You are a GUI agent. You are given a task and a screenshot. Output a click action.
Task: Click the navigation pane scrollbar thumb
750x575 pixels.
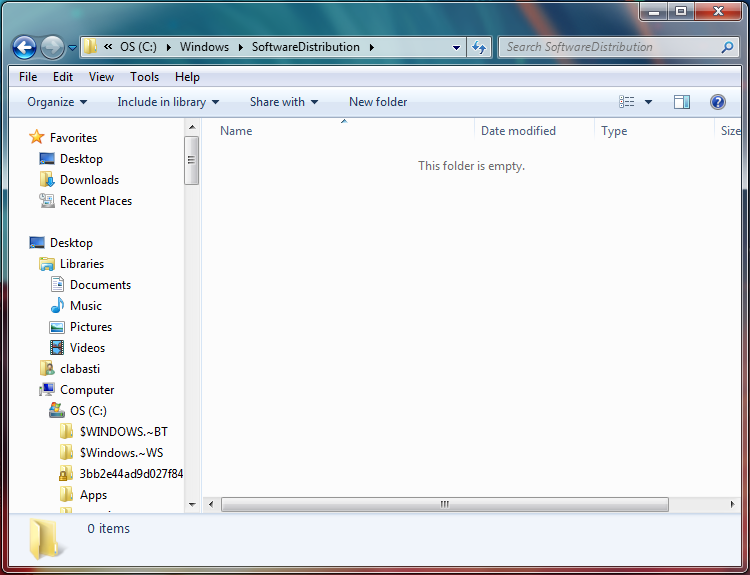coord(192,160)
